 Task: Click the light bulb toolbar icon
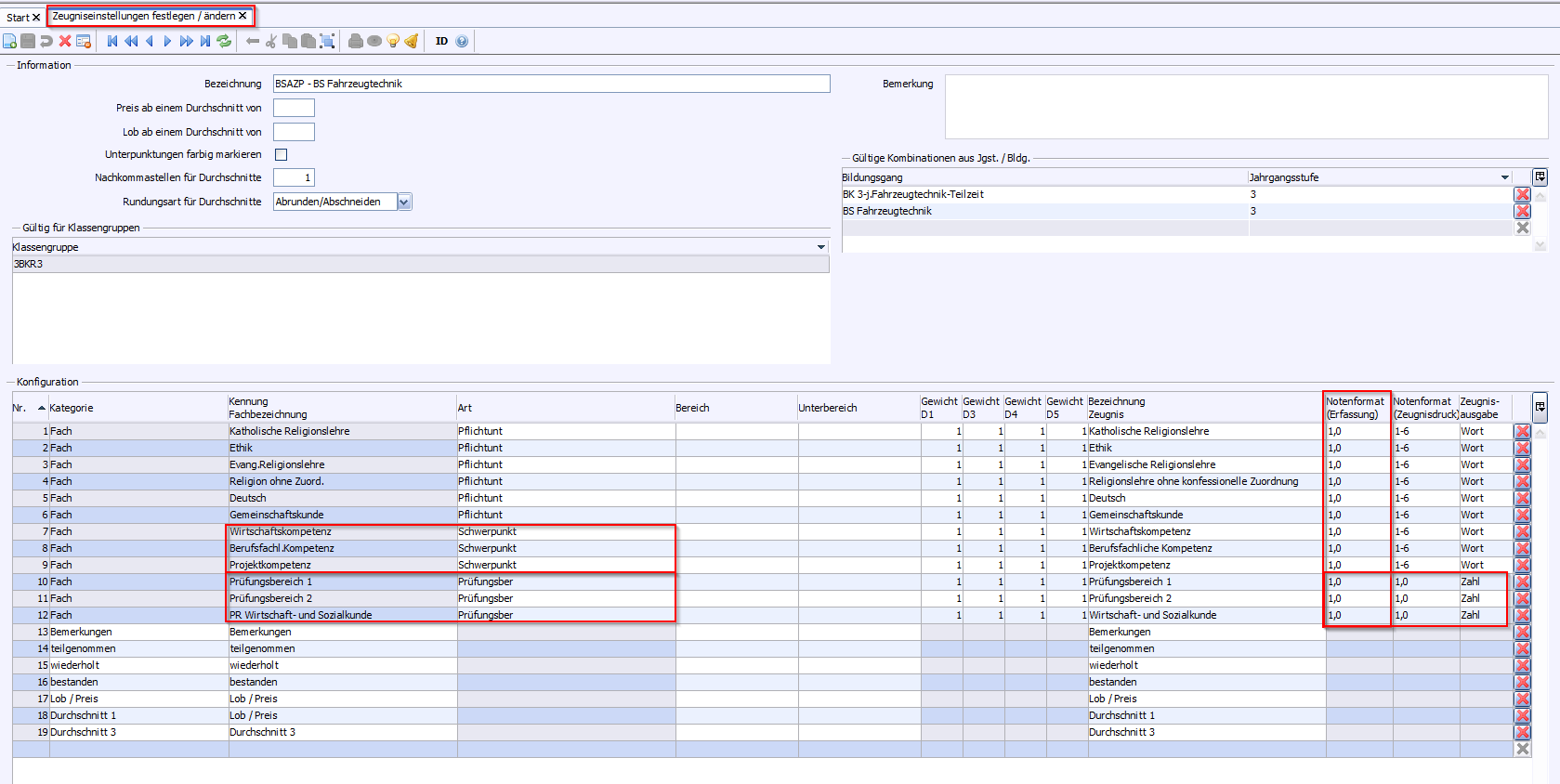[x=393, y=41]
